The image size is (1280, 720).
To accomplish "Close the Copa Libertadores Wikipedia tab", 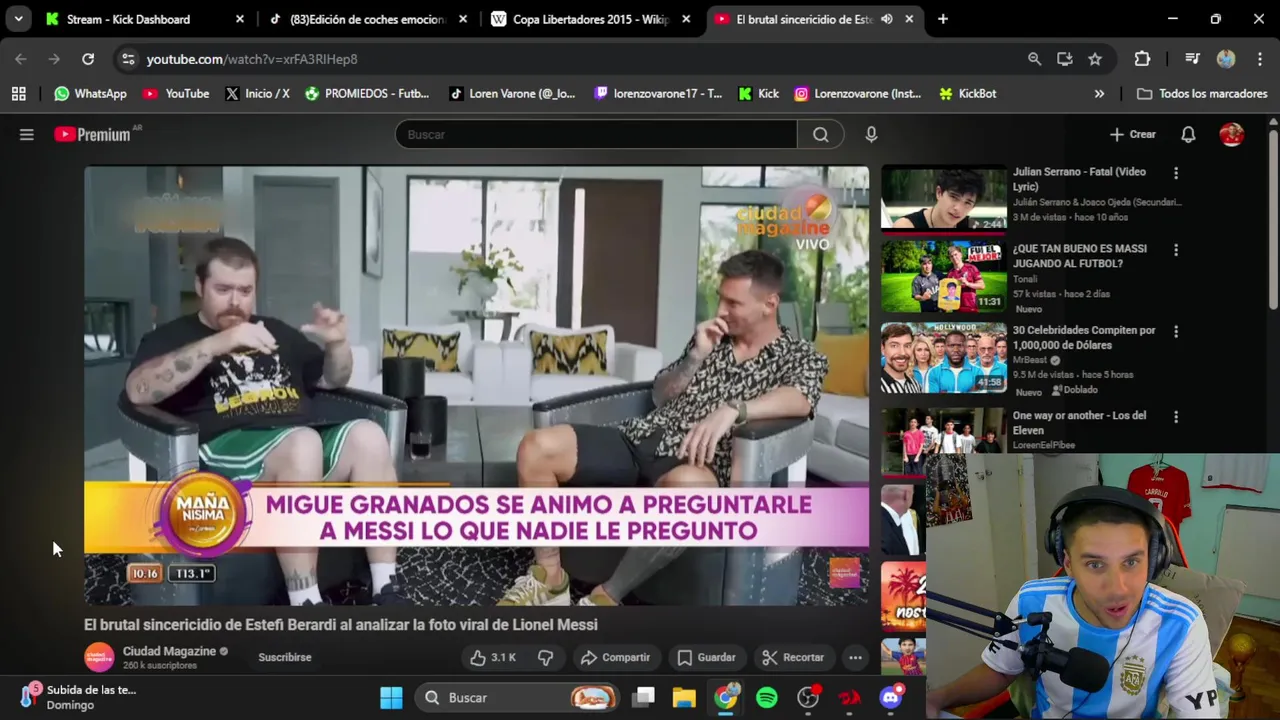I will click(686, 19).
